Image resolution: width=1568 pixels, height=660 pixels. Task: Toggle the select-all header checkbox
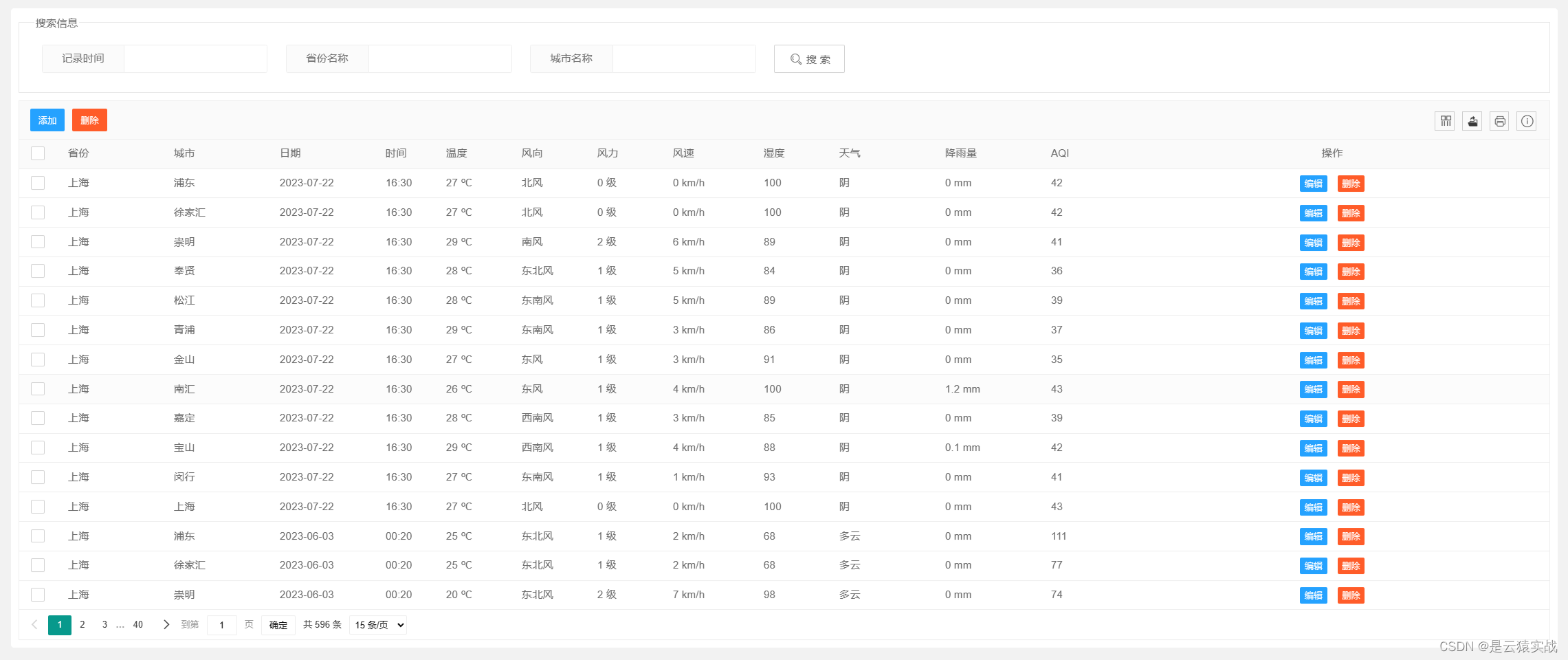tap(38, 153)
